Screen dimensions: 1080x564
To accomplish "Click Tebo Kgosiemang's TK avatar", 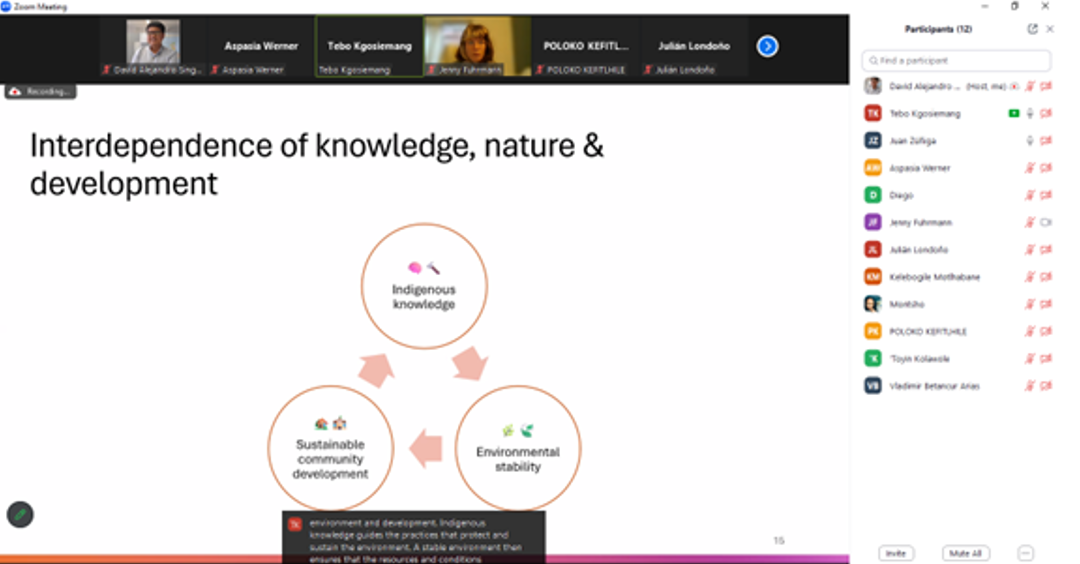I will click(x=873, y=113).
